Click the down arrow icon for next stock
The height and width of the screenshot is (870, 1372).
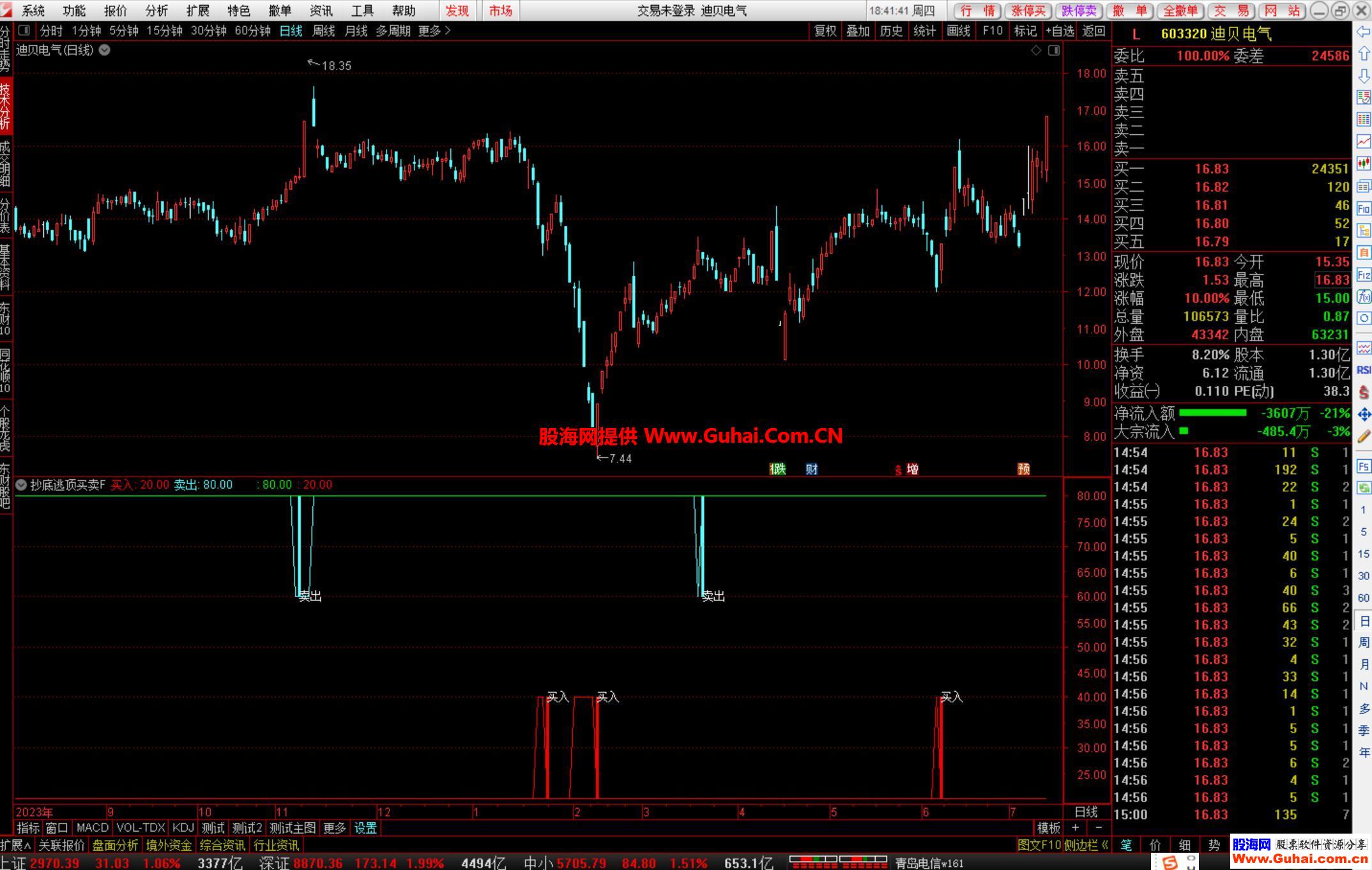(x=1364, y=75)
